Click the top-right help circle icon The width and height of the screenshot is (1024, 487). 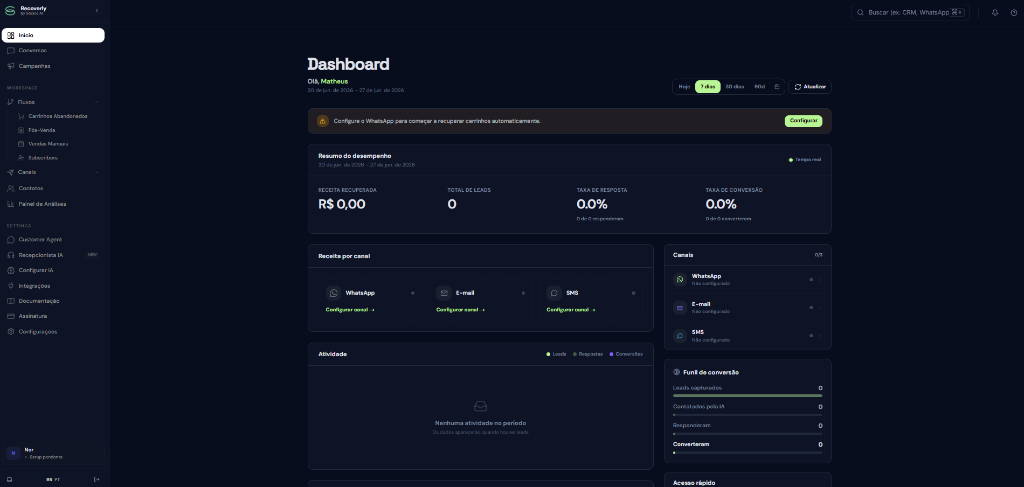[1014, 12]
